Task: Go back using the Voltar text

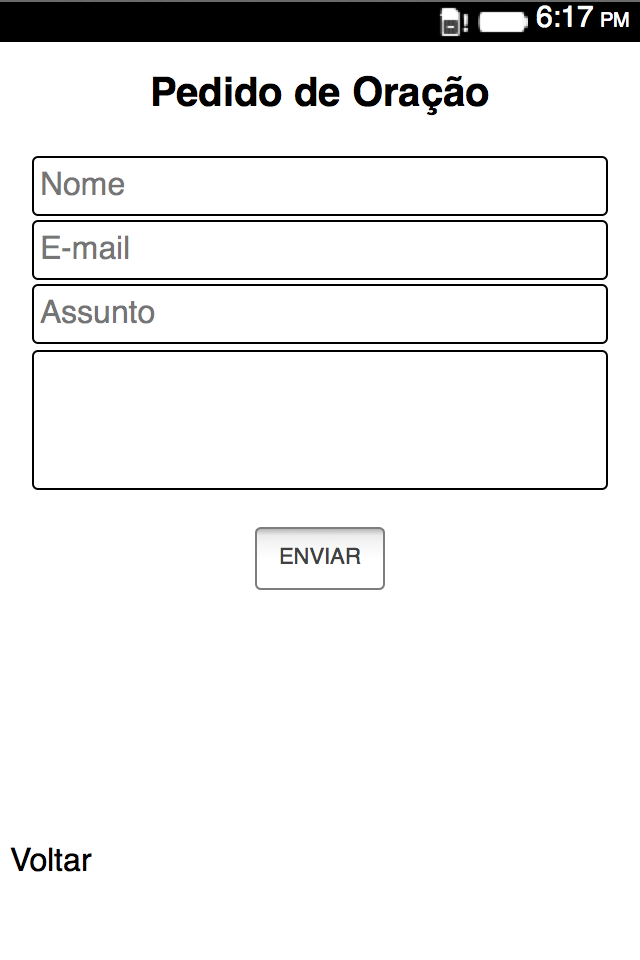Action: (51, 860)
